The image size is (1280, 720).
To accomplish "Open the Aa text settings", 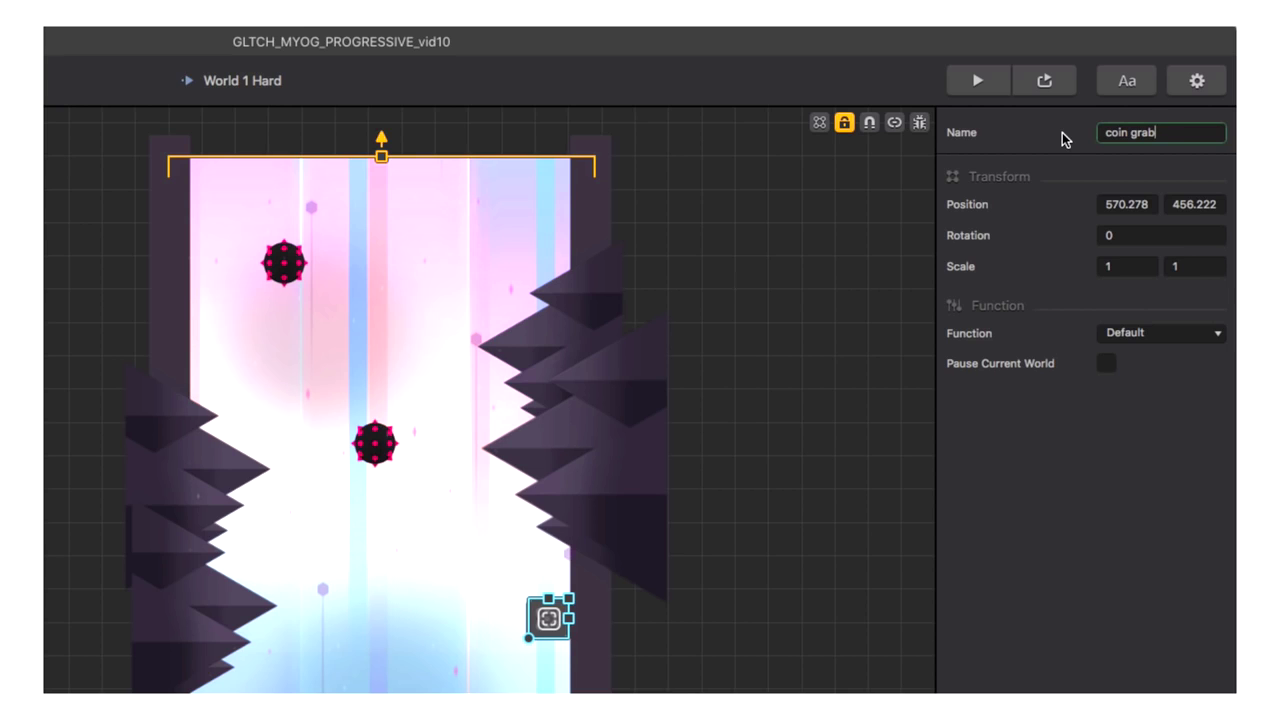I will click(1126, 81).
